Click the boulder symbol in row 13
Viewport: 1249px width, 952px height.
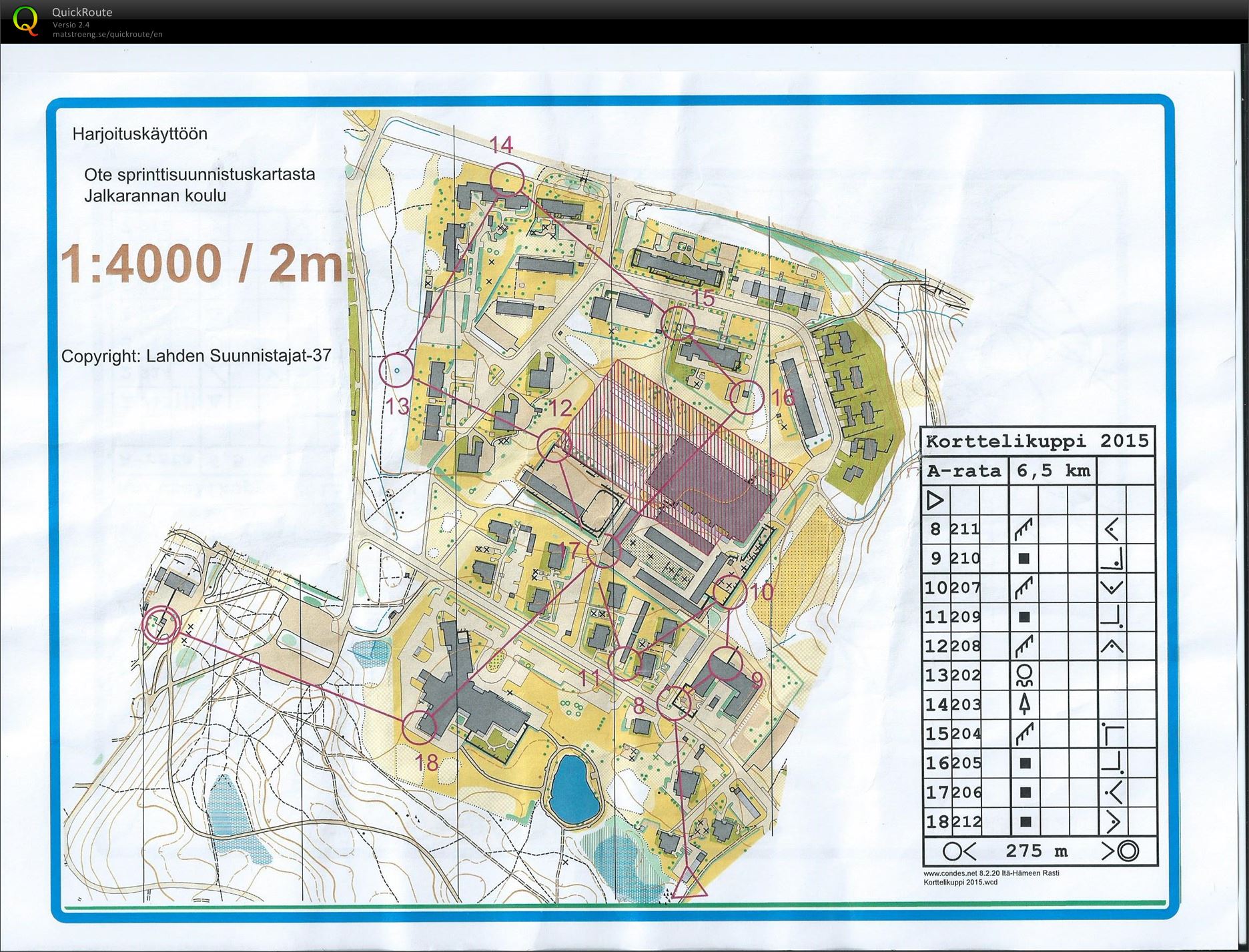pyautogui.click(x=1025, y=675)
